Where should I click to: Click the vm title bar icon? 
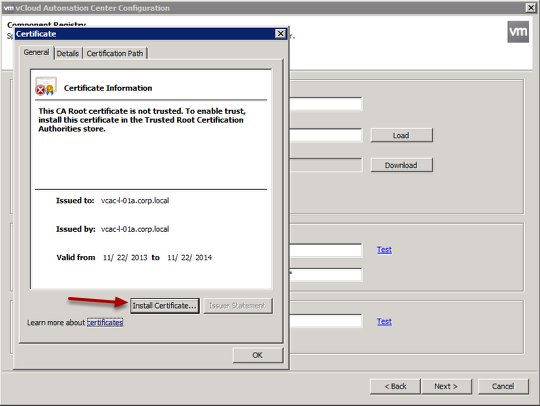(8, 8)
